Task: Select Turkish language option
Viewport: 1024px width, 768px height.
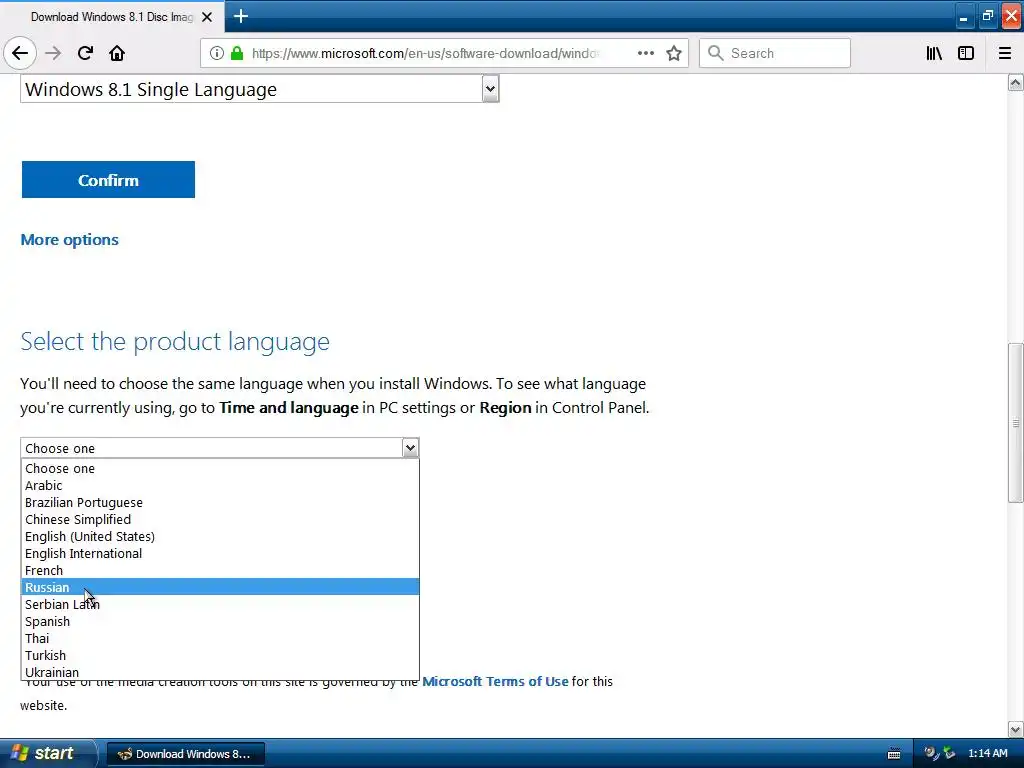Action: pyautogui.click(x=220, y=655)
